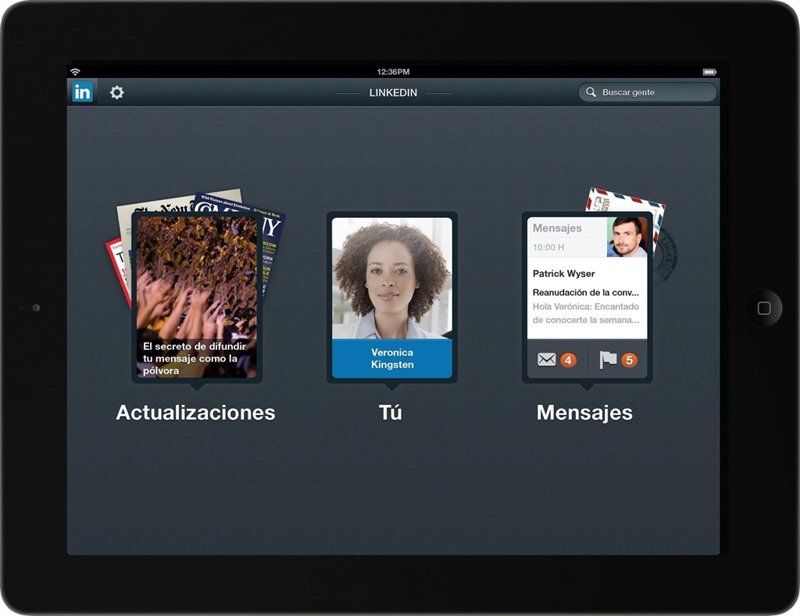
Task: Tap the LinkedIn logo icon
Action: [x=82, y=92]
